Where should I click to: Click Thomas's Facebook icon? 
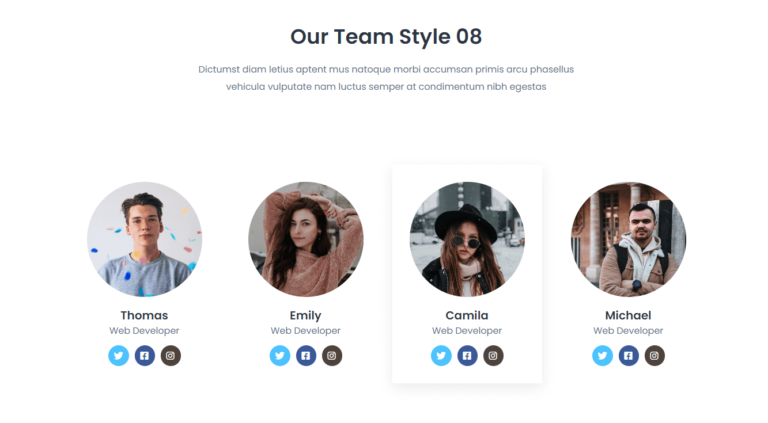pyautogui.click(x=144, y=355)
